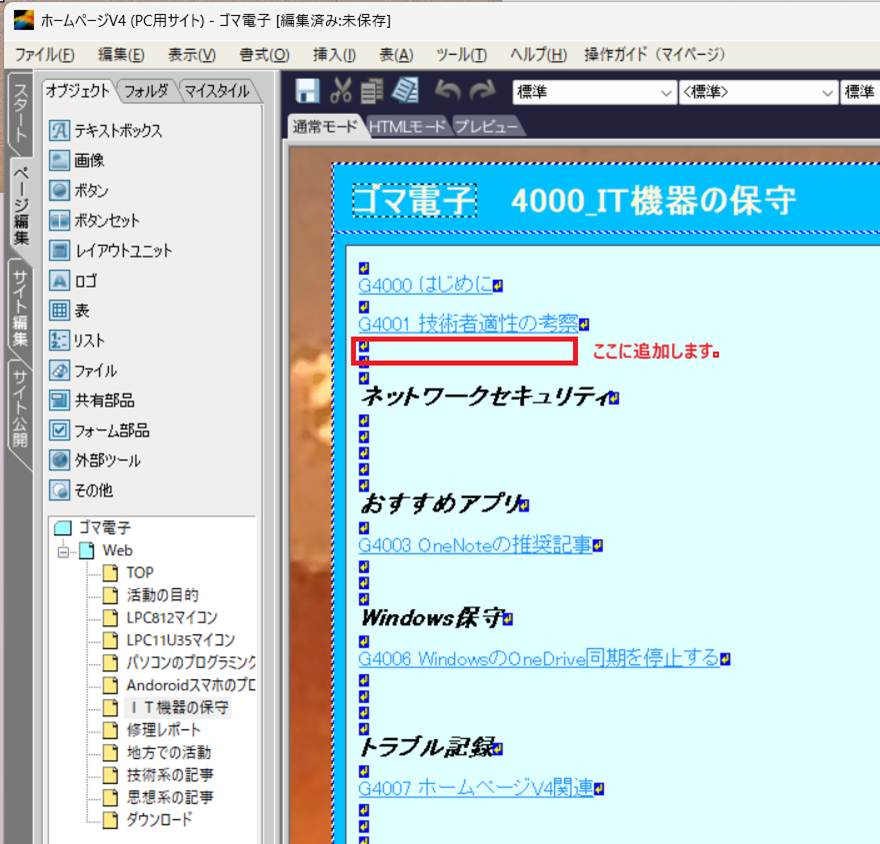Viewport: 880px width, 844px height.
Task: Select the ファイル object icon
Action: [59, 370]
